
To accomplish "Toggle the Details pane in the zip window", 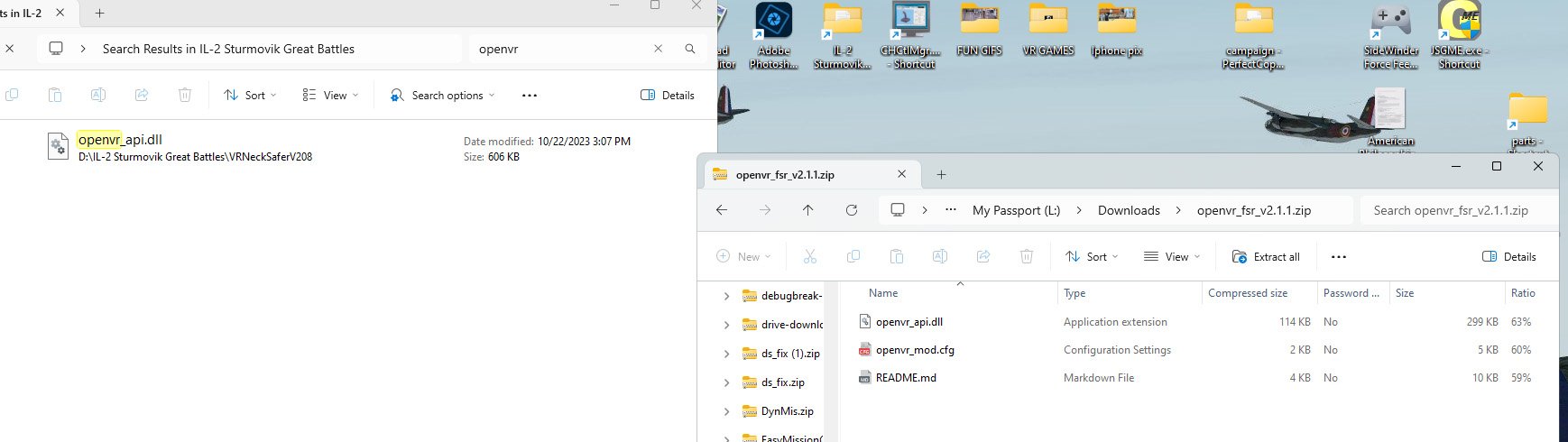I will coord(1509,257).
